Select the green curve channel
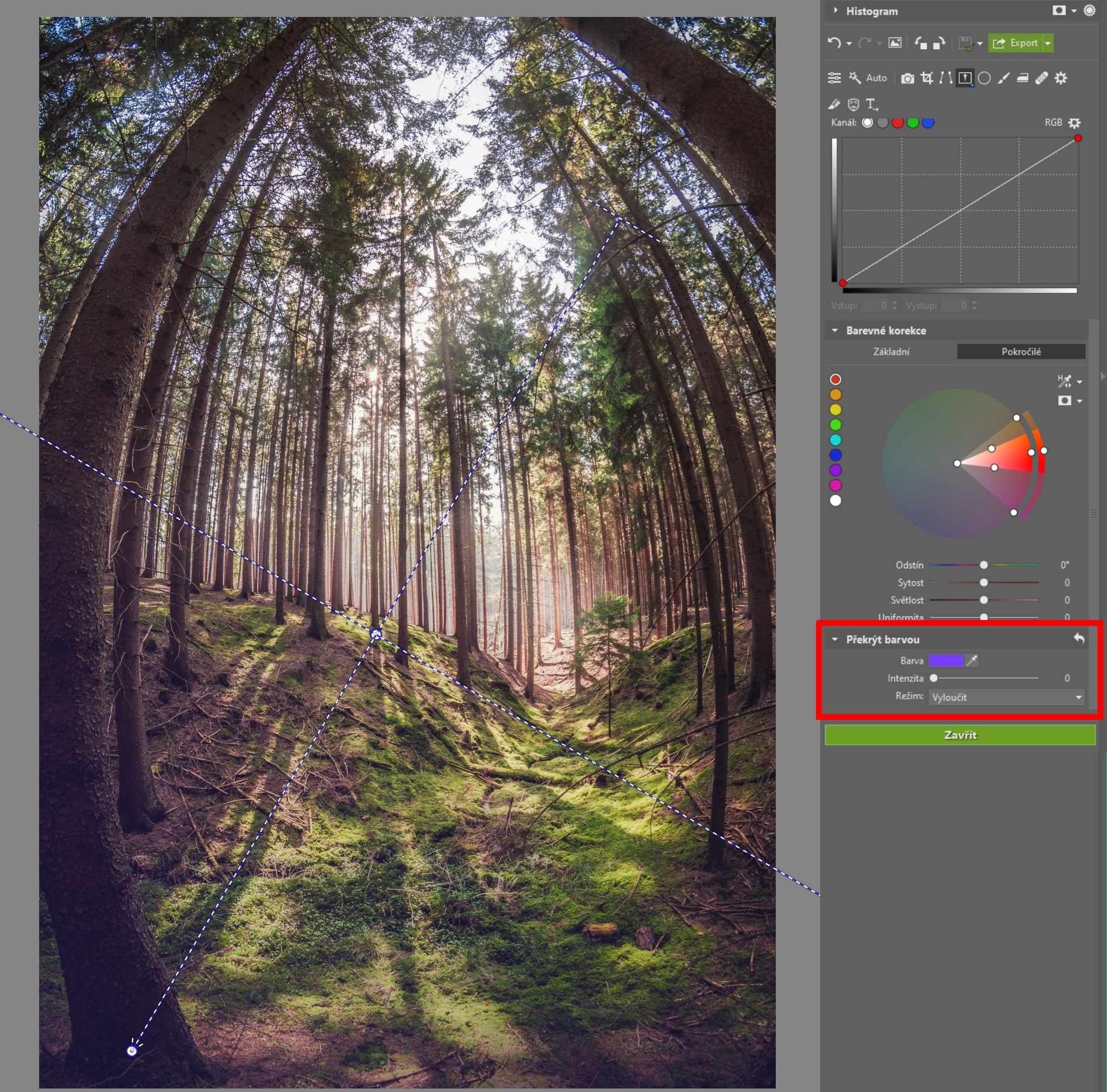This screenshot has width=1107, height=1092. 912,123
